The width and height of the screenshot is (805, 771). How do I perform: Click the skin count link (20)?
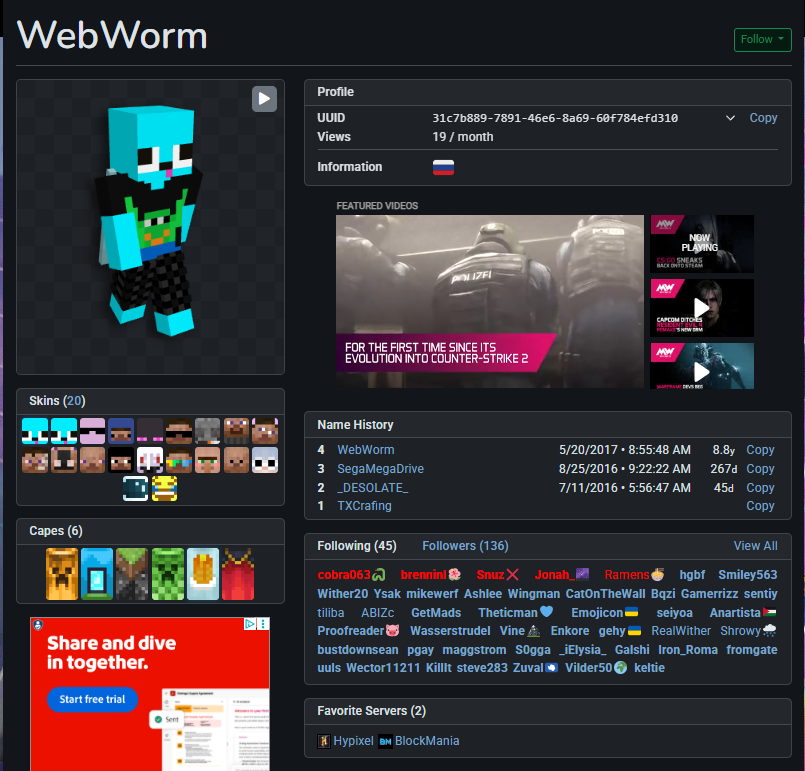tap(75, 401)
